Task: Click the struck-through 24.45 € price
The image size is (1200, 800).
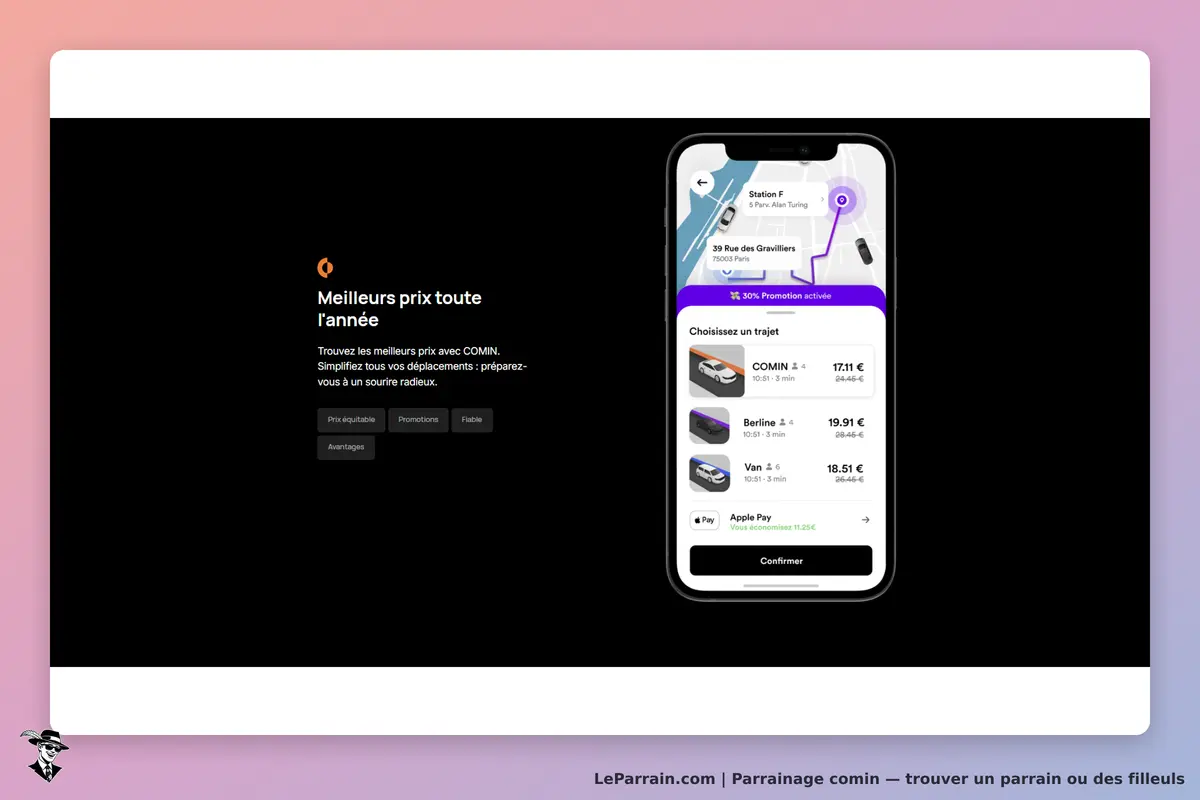Action: click(x=849, y=379)
